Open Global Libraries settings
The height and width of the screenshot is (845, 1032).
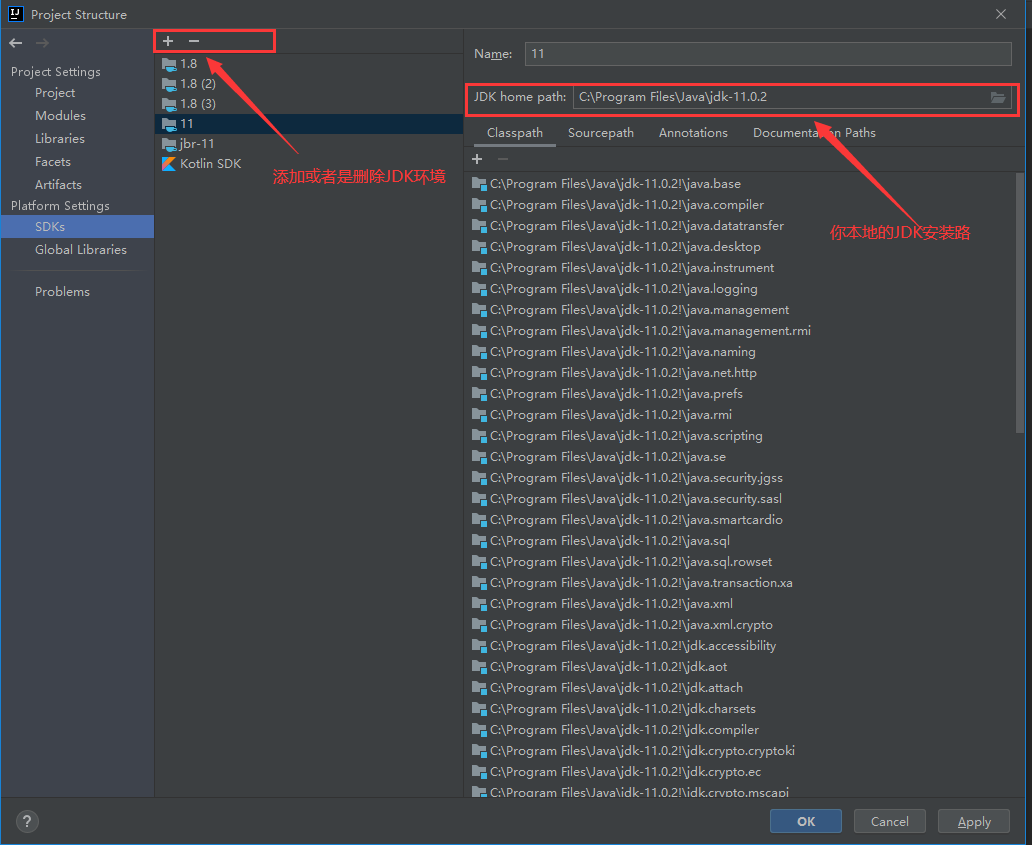click(80, 250)
